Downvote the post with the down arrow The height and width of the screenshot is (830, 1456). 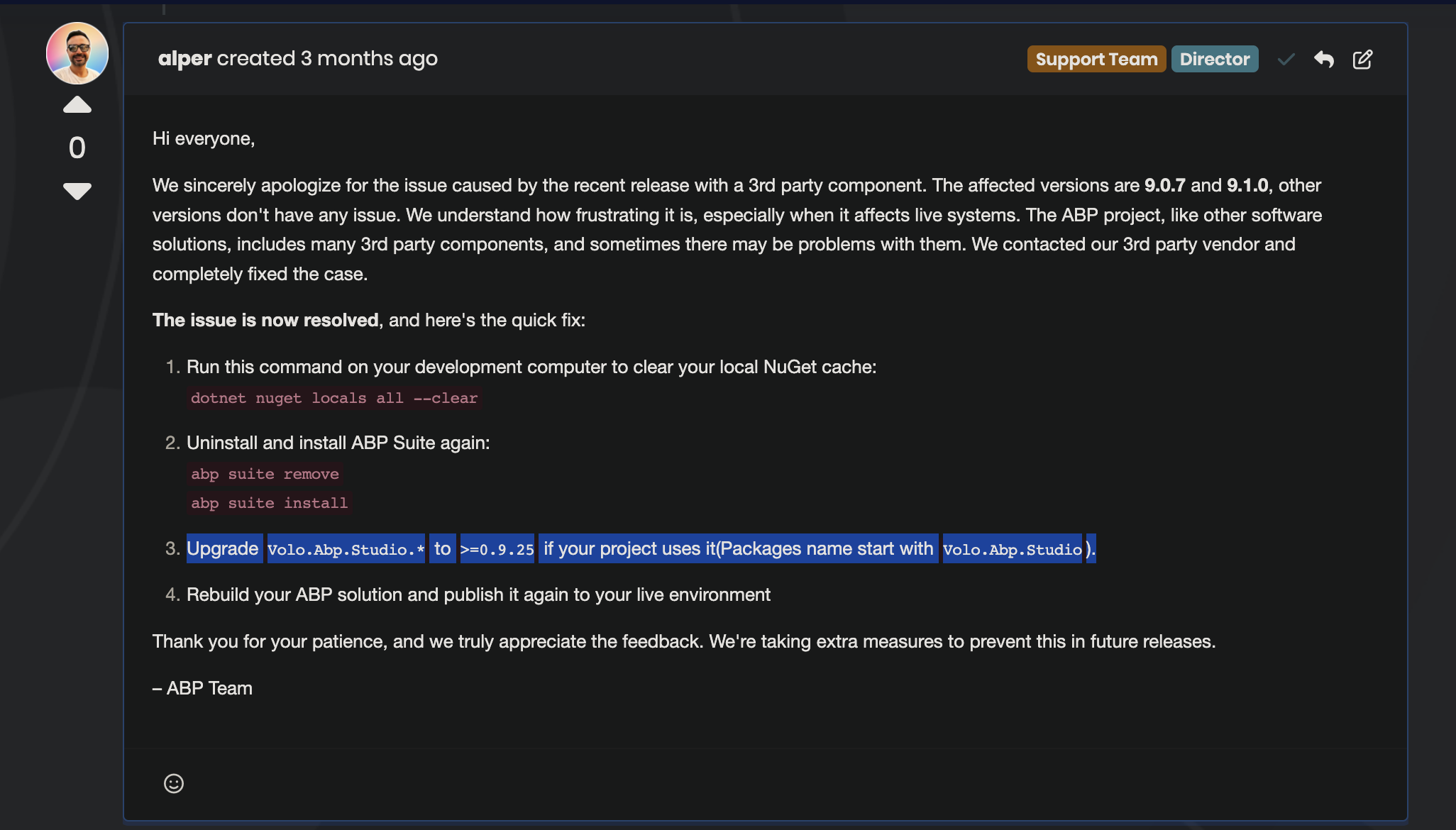77,190
